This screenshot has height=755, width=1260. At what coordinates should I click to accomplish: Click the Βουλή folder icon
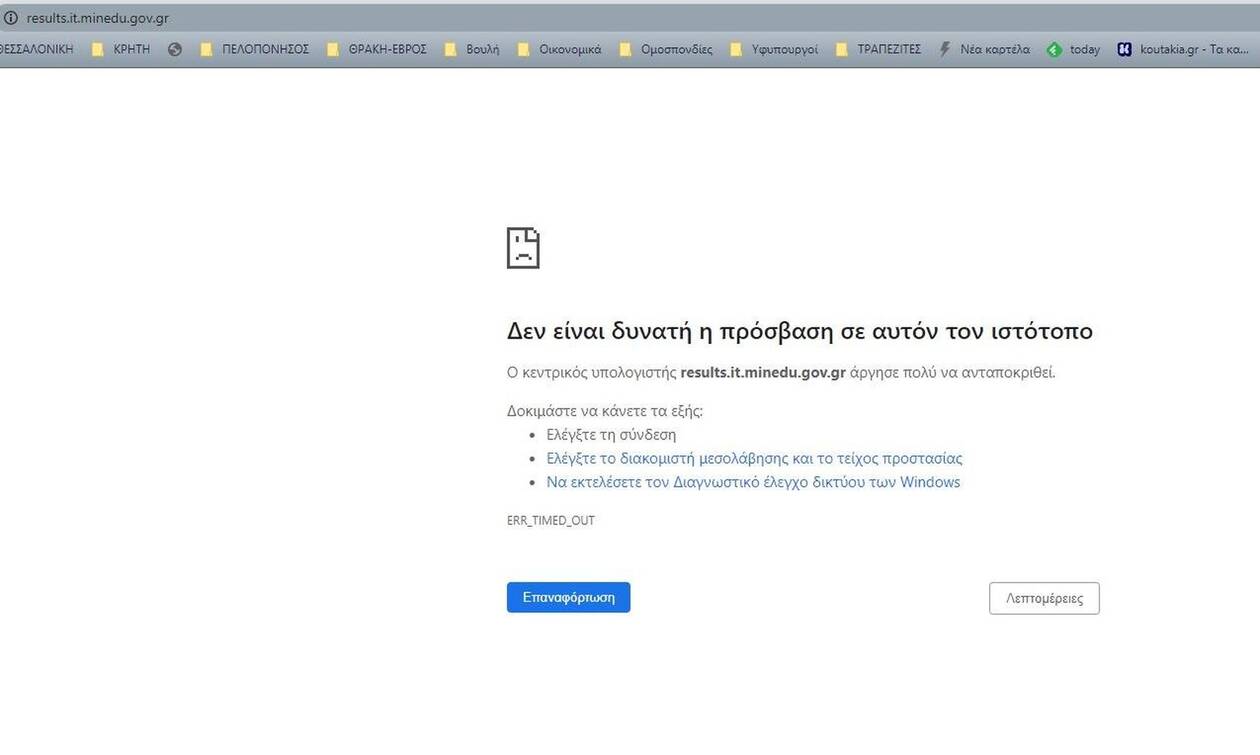pyautogui.click(x=451, y=49)
